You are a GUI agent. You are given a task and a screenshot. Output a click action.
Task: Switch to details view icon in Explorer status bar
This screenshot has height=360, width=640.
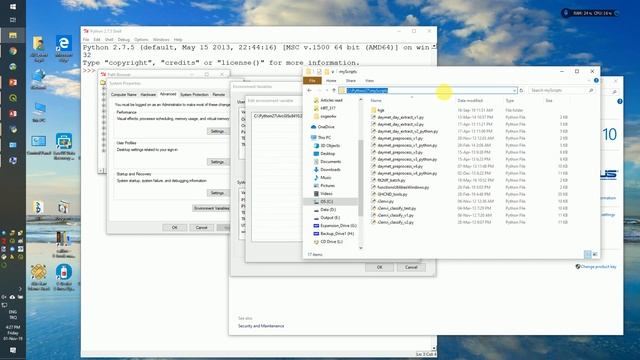coord(588,254)
